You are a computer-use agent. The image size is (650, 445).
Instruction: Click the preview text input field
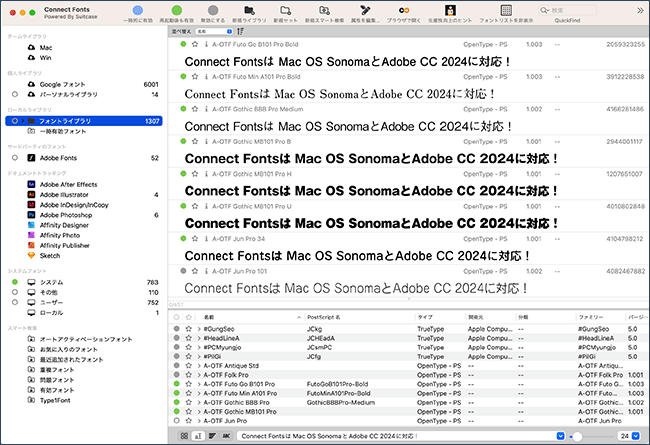(x=397, y=436)
